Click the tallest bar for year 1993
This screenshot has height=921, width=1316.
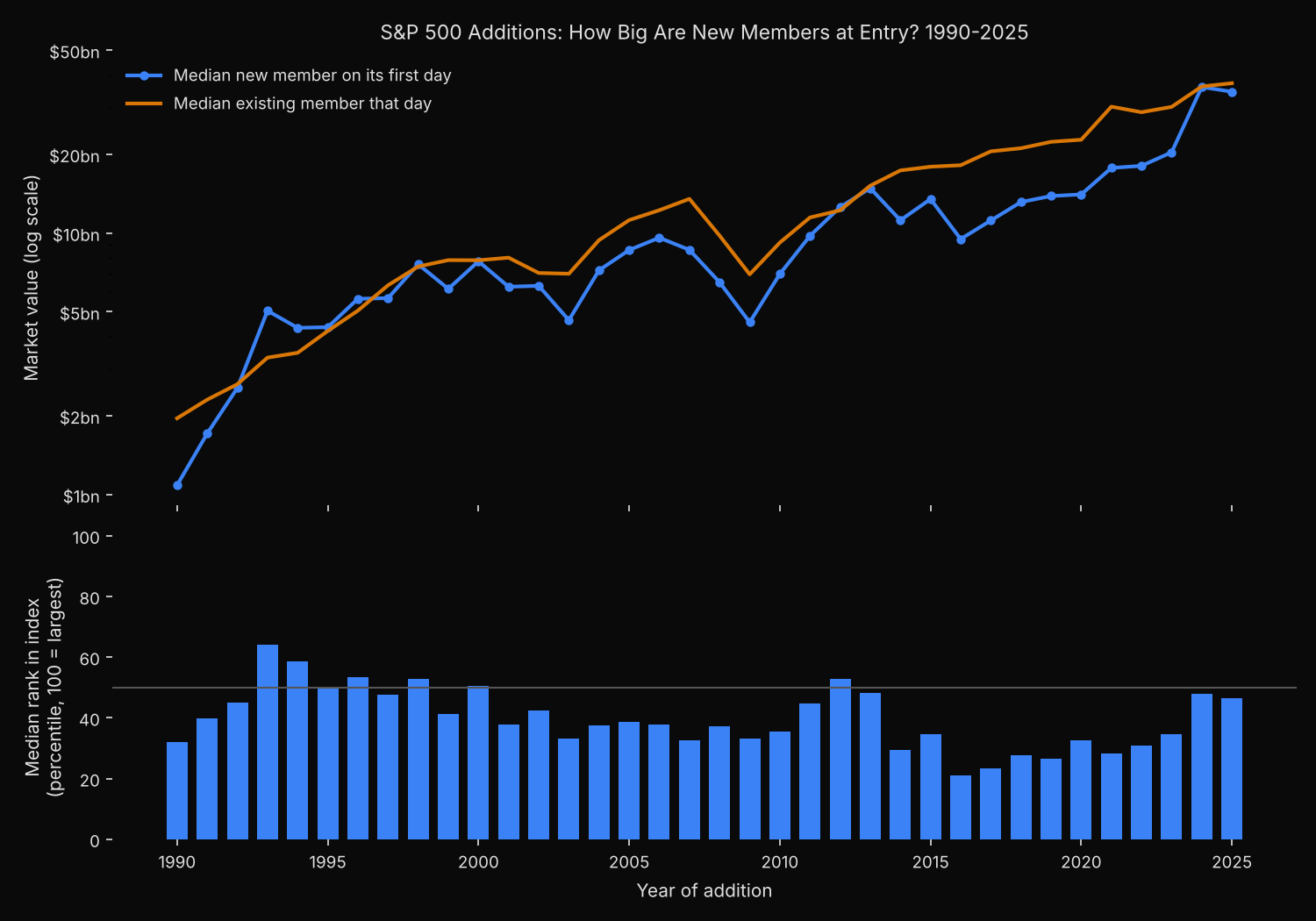click(x=268, y=742)
